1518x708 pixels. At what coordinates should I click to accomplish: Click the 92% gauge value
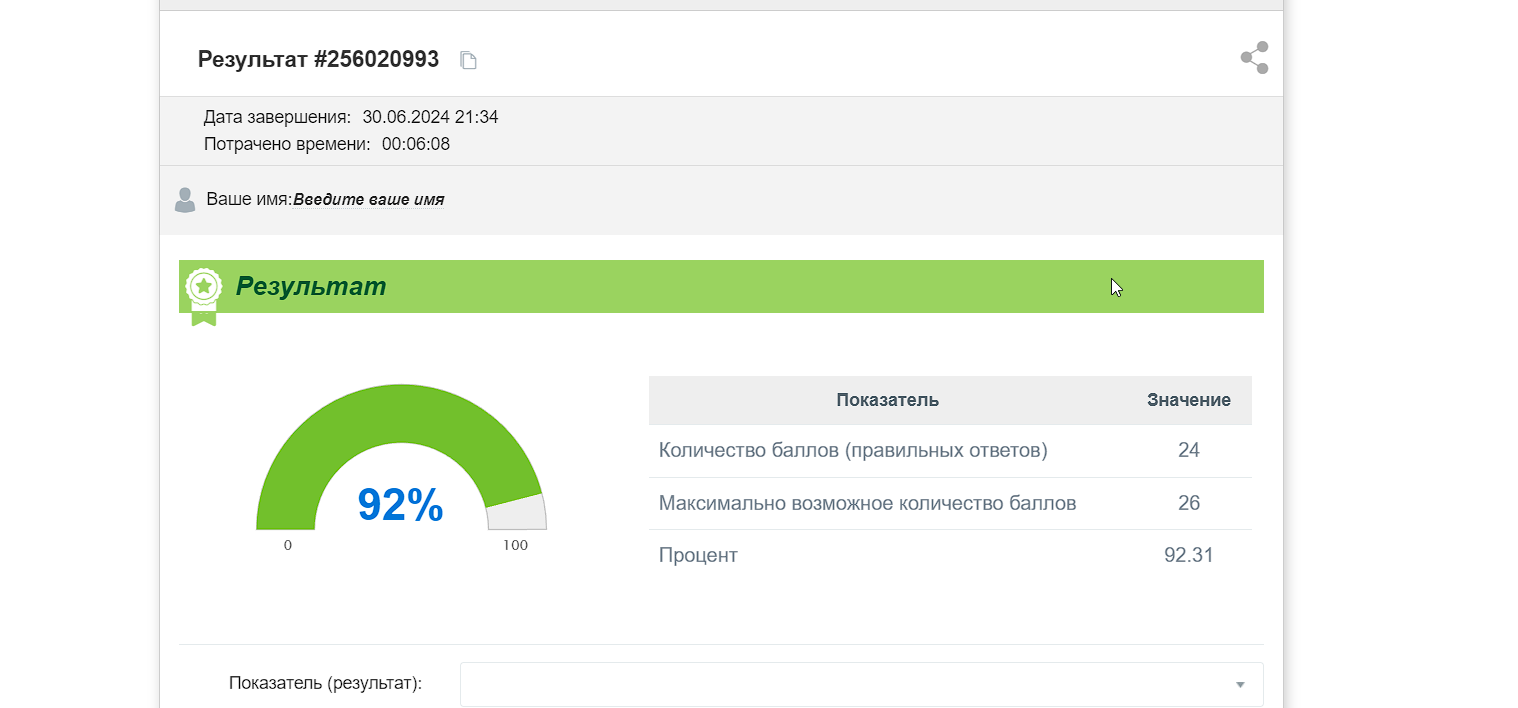click(400, 505)
